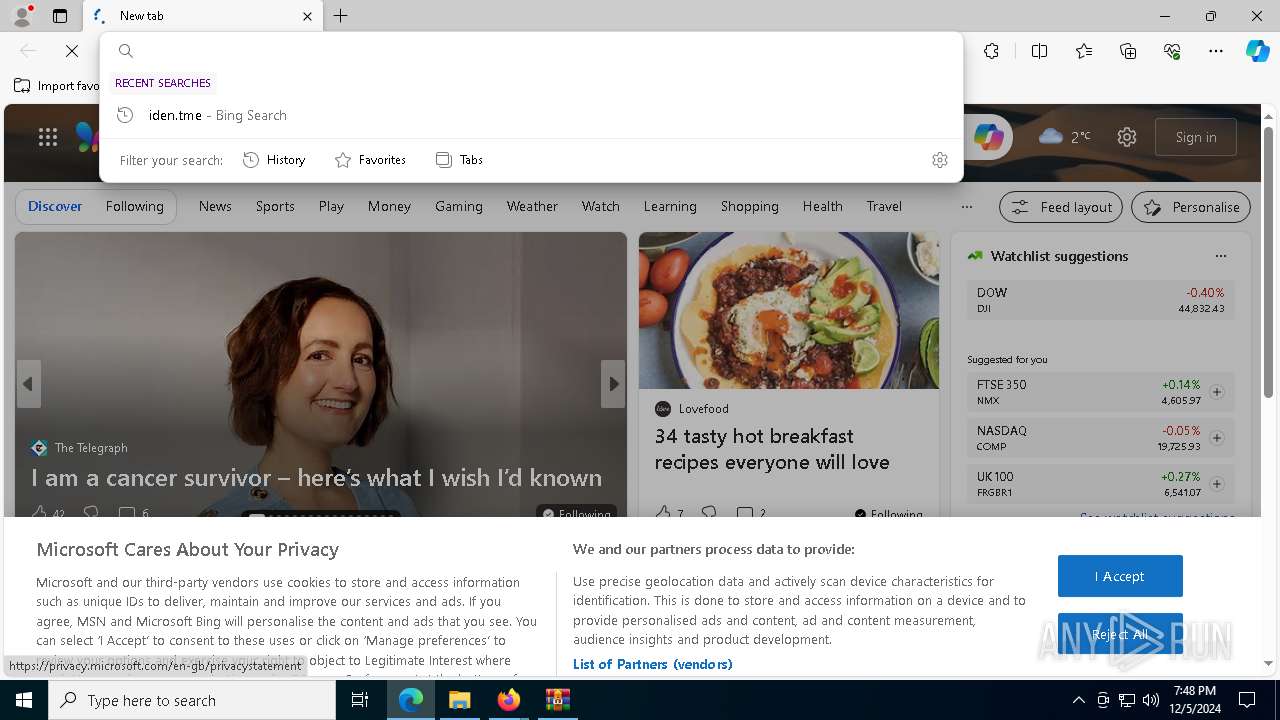The height and width of the screenshot is (720, 1280).
Task: Open the Health category
Action: (x=822, y=206)
